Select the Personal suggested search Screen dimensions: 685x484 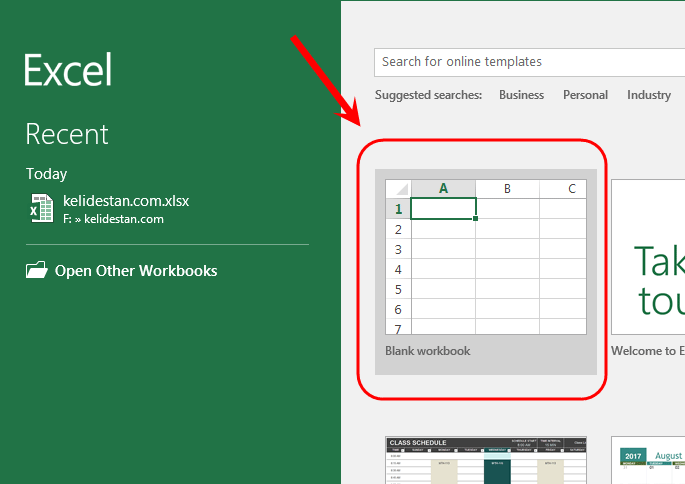click(585, 95)
